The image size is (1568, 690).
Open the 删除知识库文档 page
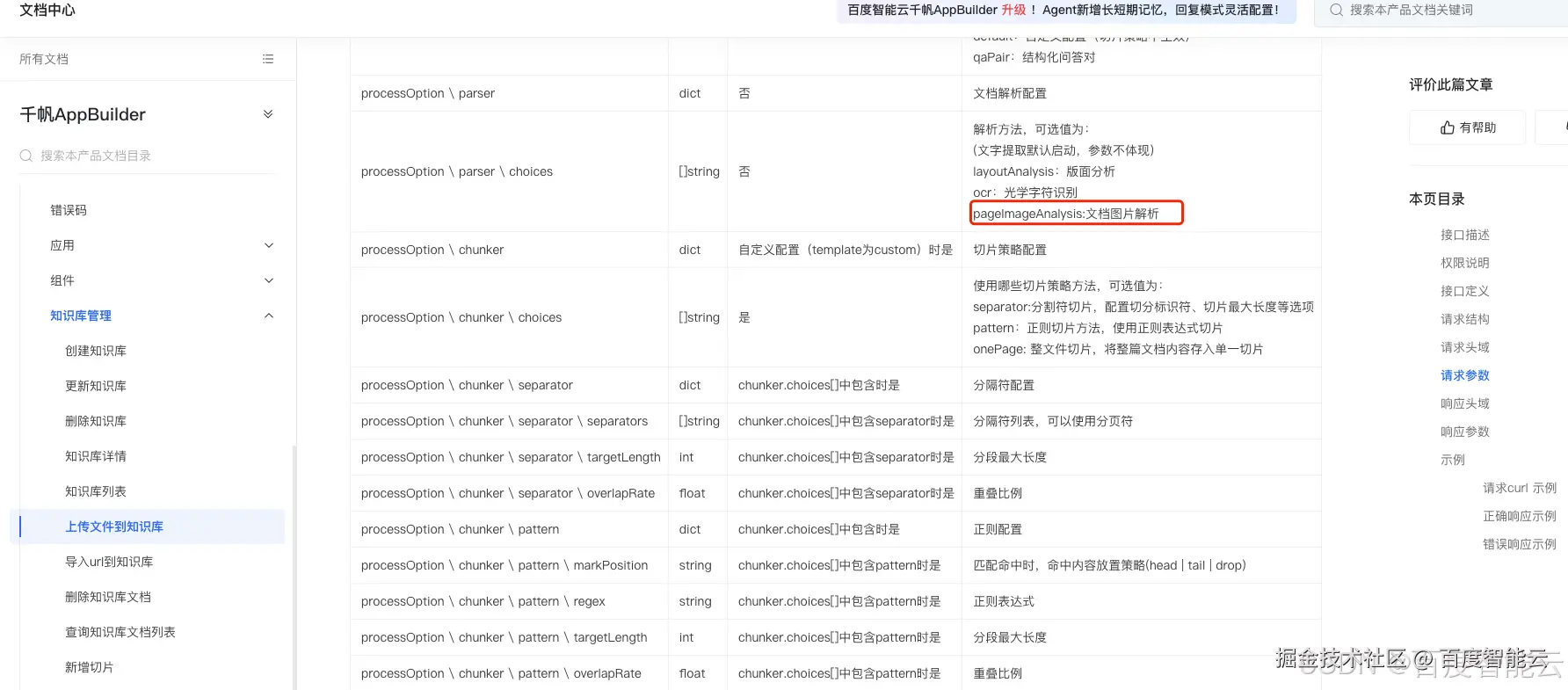point(108,597)
